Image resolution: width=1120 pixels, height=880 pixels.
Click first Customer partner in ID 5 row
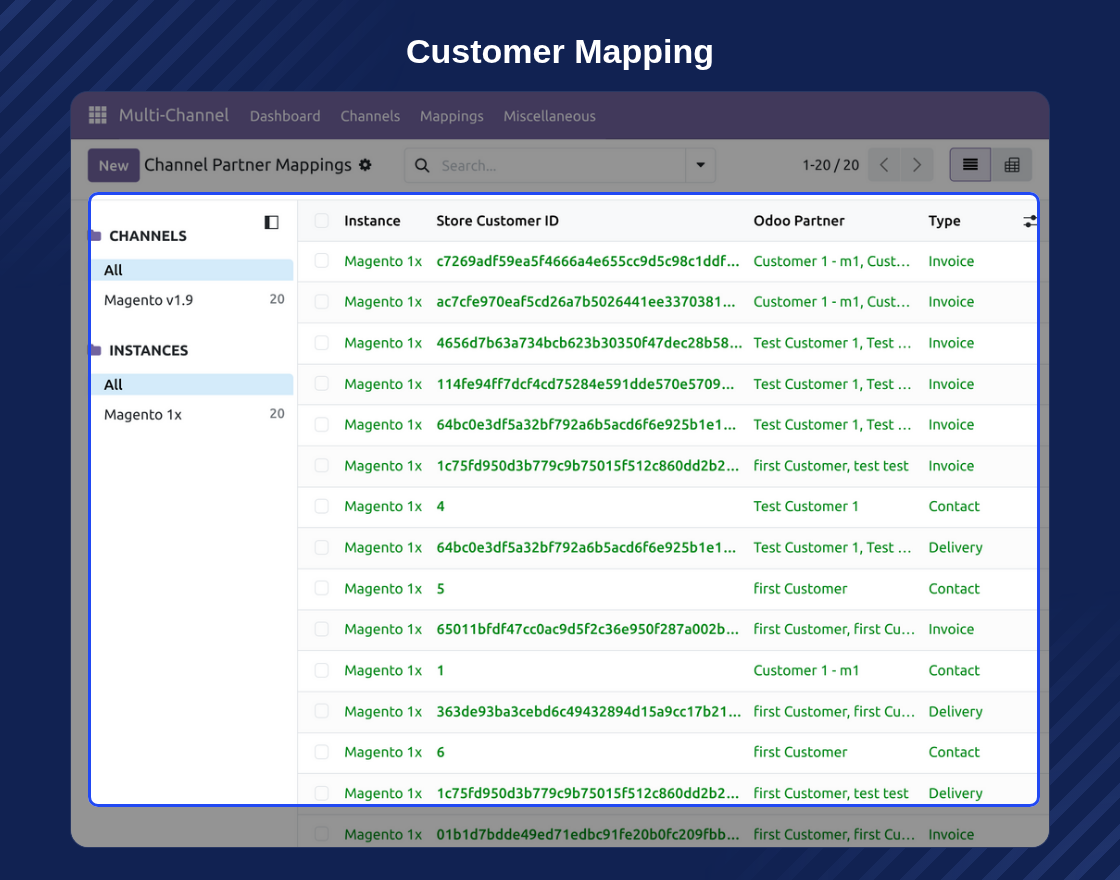(x=800, y=589)
